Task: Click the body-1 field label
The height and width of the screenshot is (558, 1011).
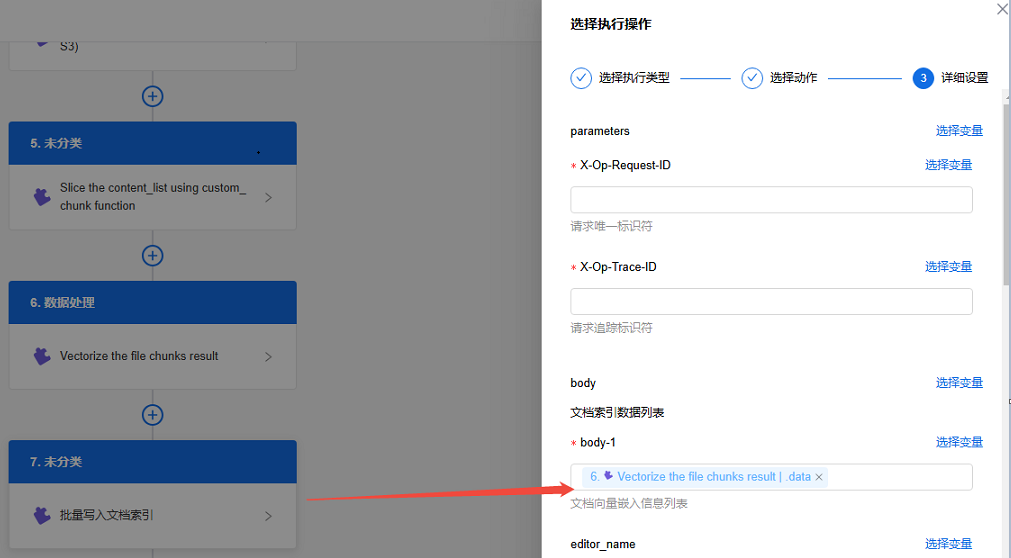Action: point(598,443)
